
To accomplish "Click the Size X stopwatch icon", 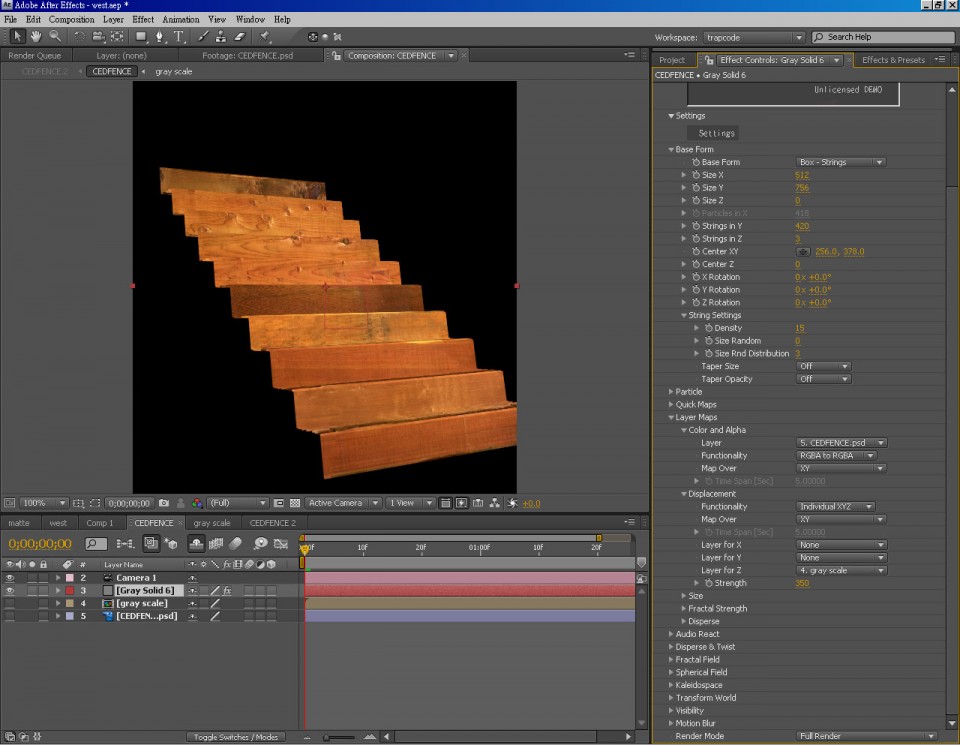I will [696, 175].
